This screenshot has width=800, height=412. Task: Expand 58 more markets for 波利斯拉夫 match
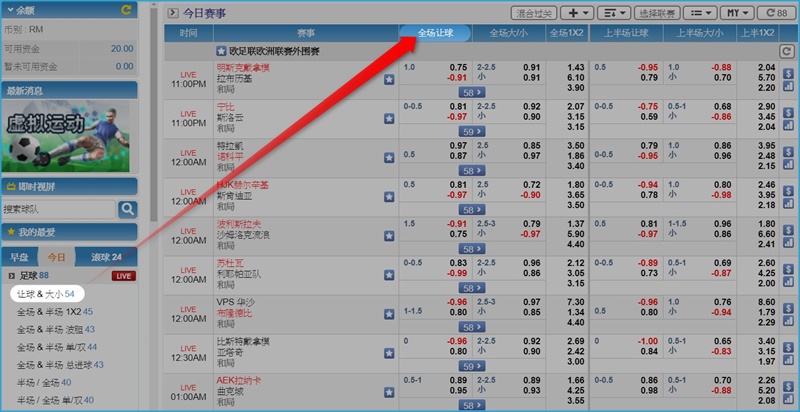(x=472, y=249)
